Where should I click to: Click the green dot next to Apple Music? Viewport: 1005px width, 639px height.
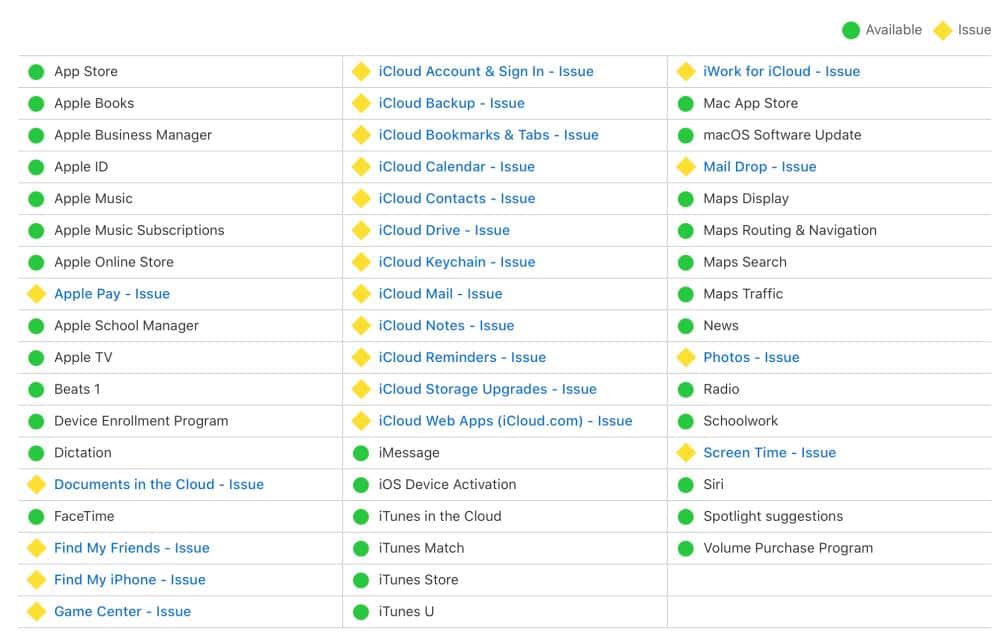tap(37, 199)
